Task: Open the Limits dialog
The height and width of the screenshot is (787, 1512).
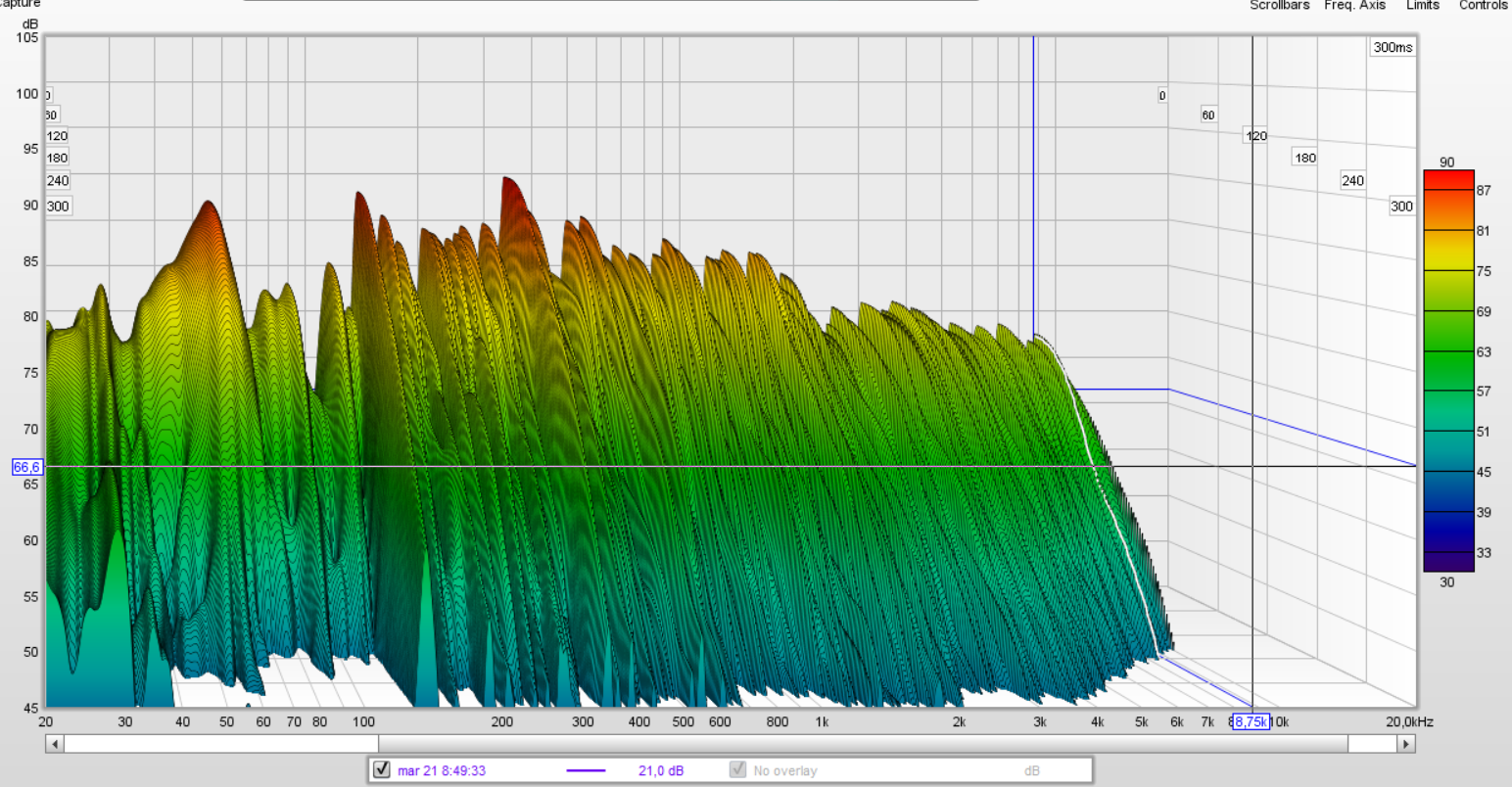Action: 1422,5
